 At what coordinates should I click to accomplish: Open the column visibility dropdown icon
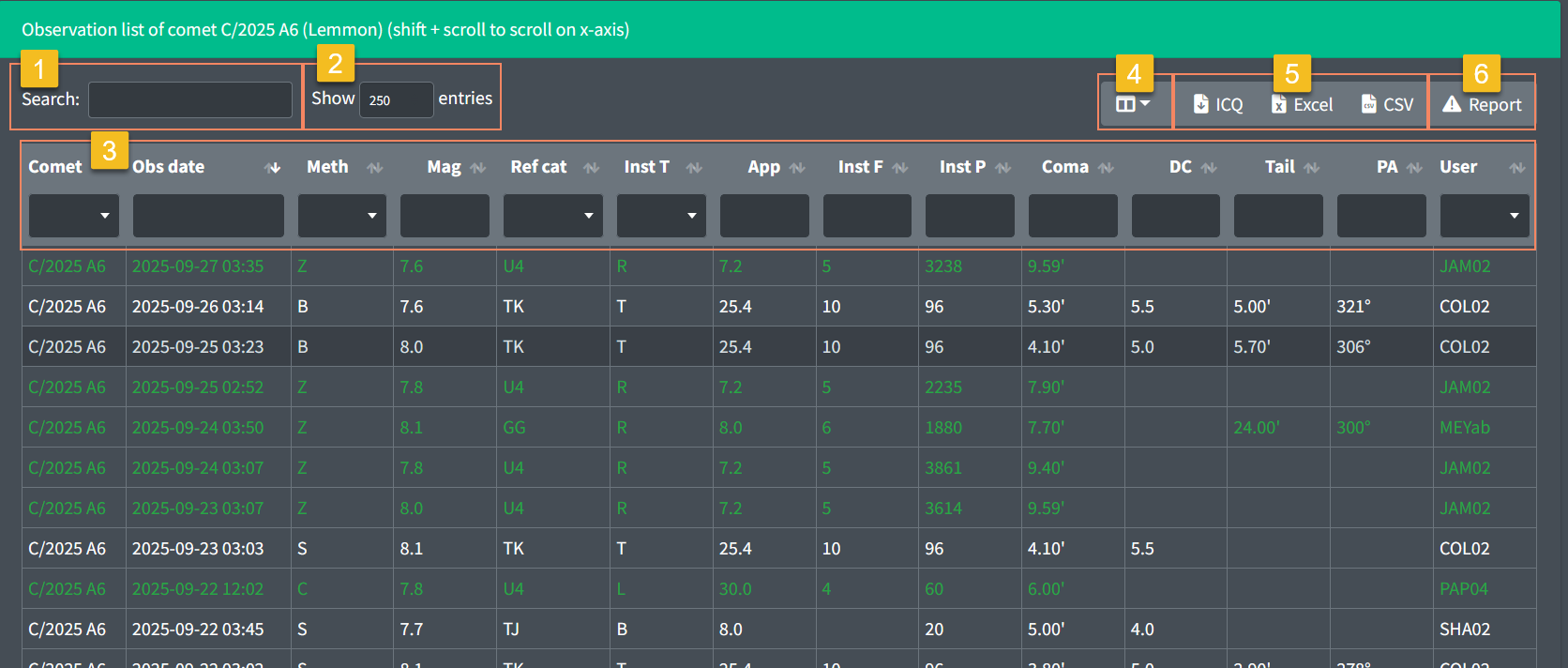[1133, 104]
